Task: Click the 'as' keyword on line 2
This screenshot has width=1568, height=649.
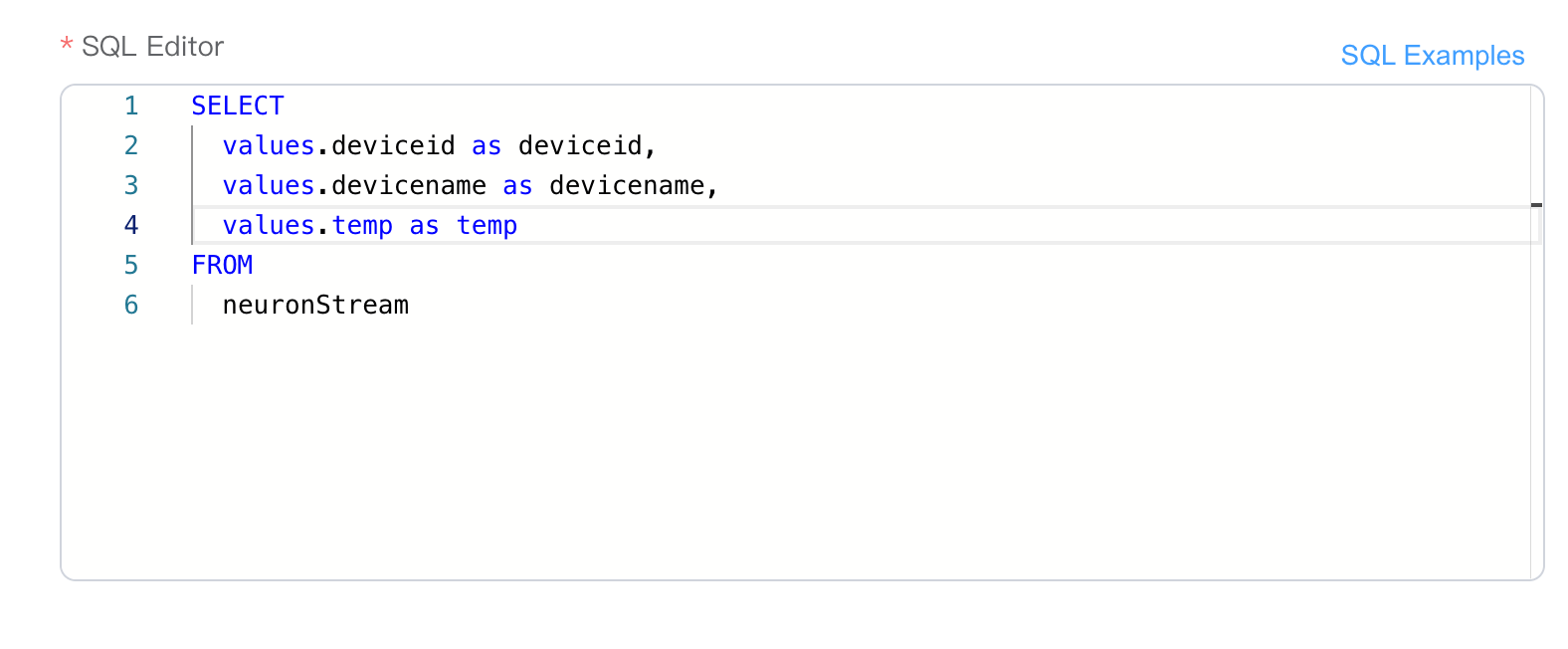Action: (487, 145)
